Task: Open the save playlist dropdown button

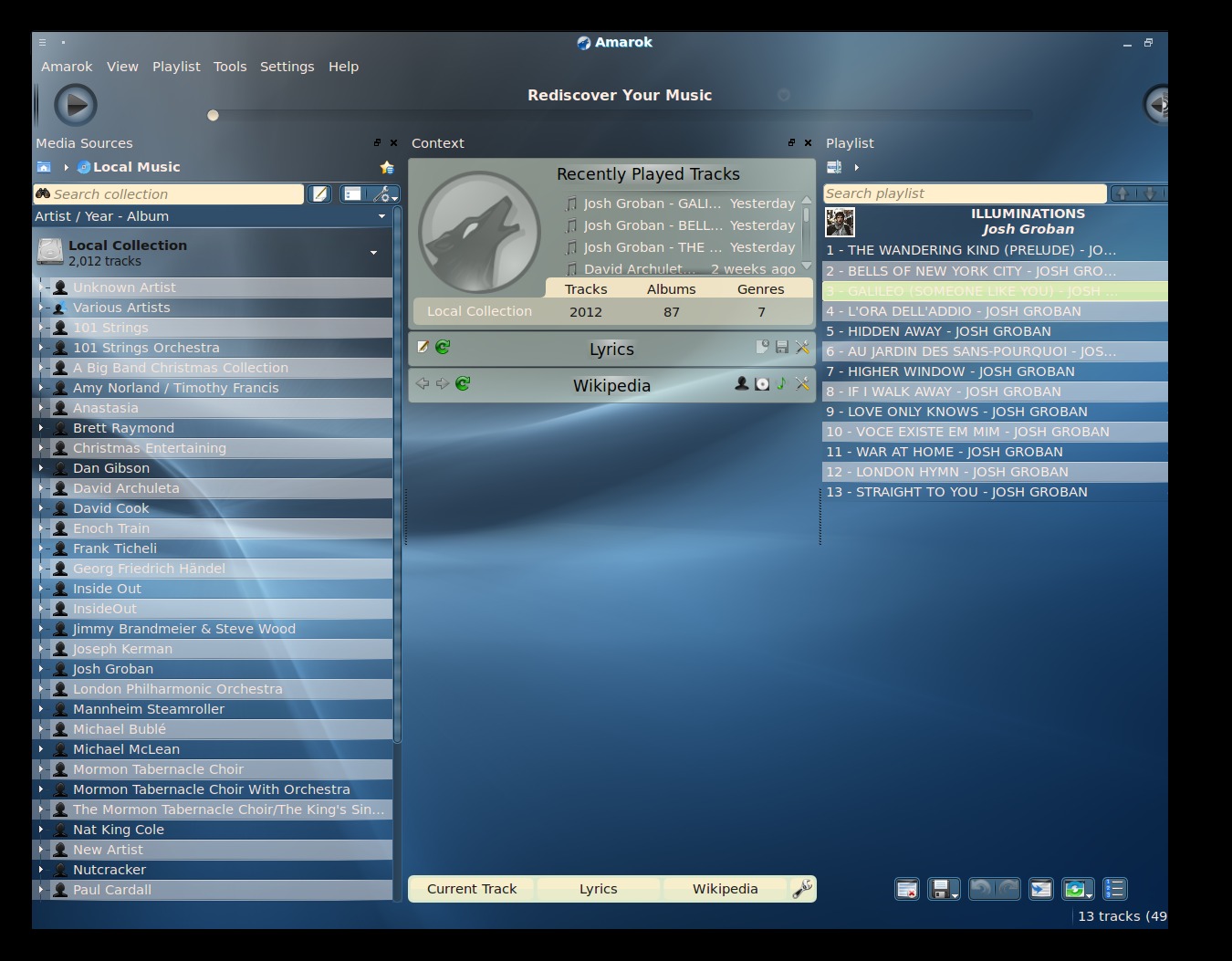Action: tap(944, 889)
